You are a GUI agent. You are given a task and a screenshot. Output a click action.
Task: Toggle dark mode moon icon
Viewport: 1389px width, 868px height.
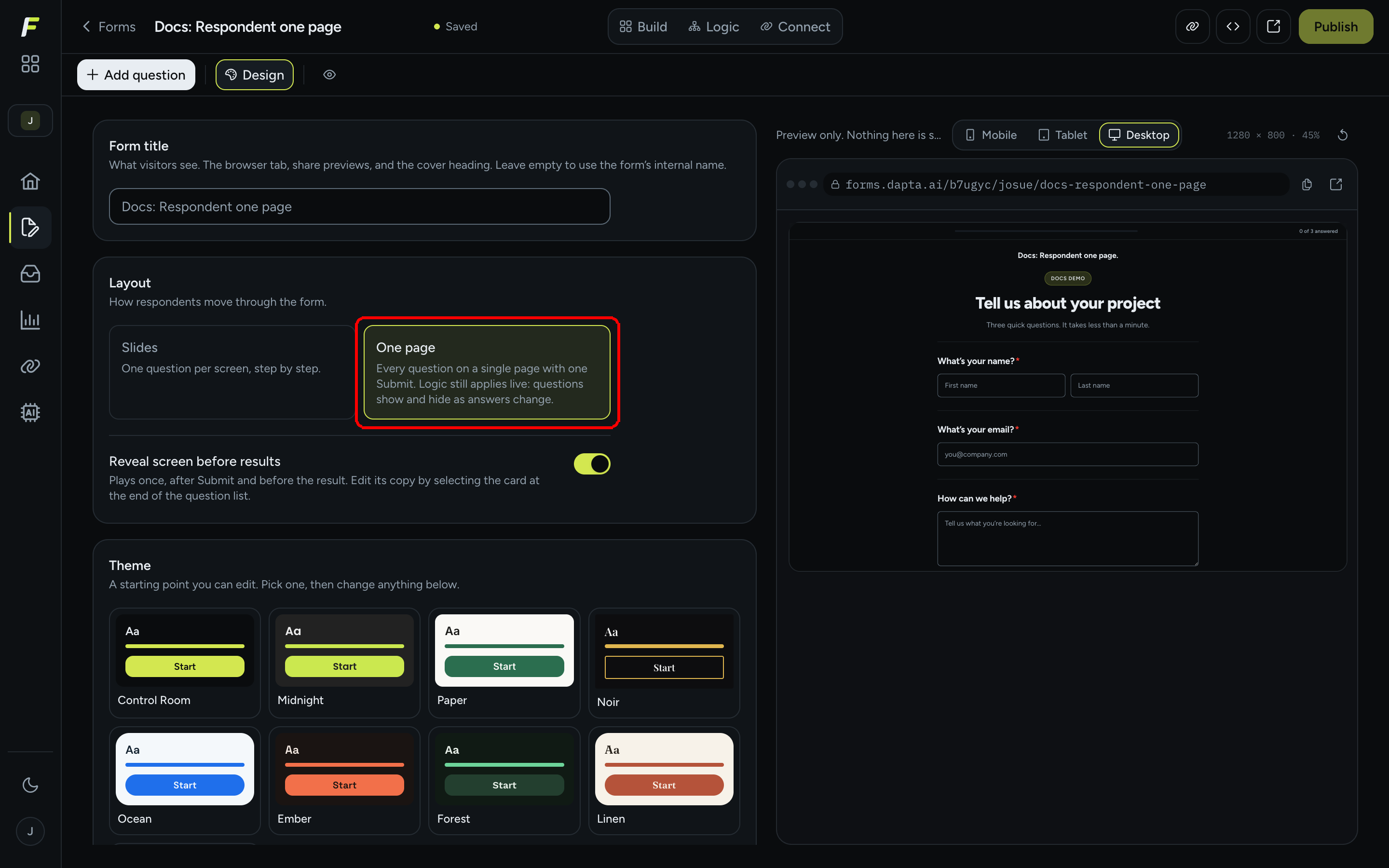(30, 785)
